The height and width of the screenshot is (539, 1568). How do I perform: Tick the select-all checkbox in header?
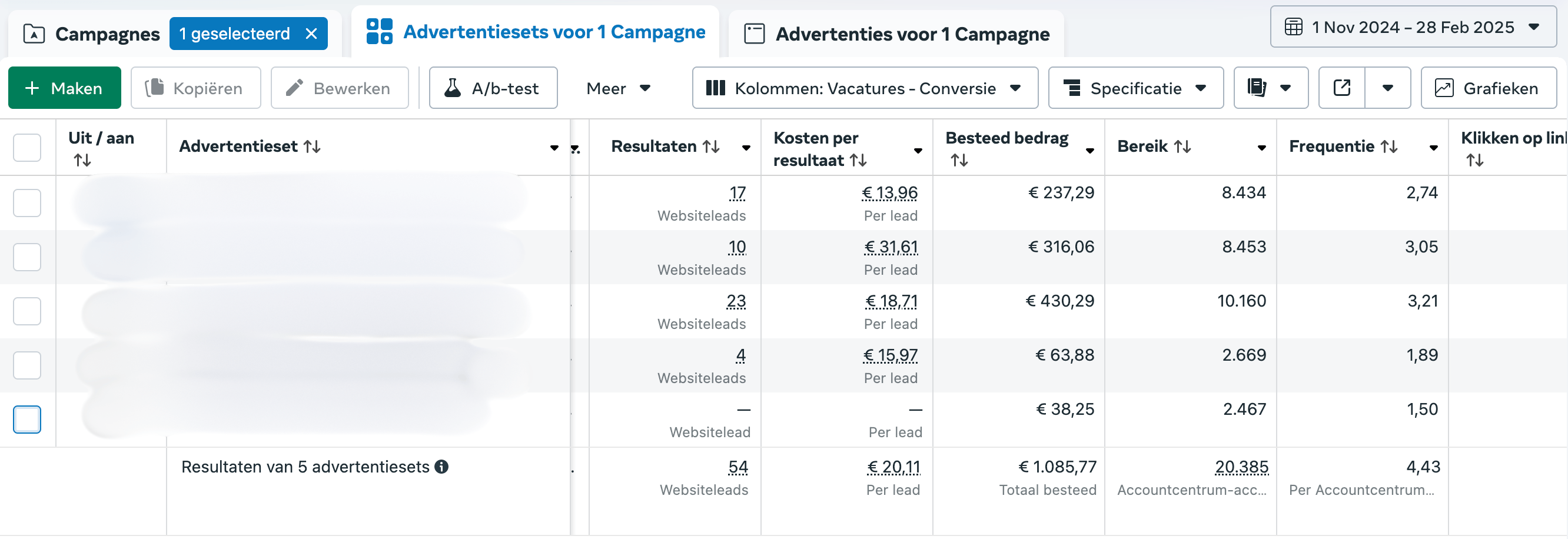click(x=28, y=147)
